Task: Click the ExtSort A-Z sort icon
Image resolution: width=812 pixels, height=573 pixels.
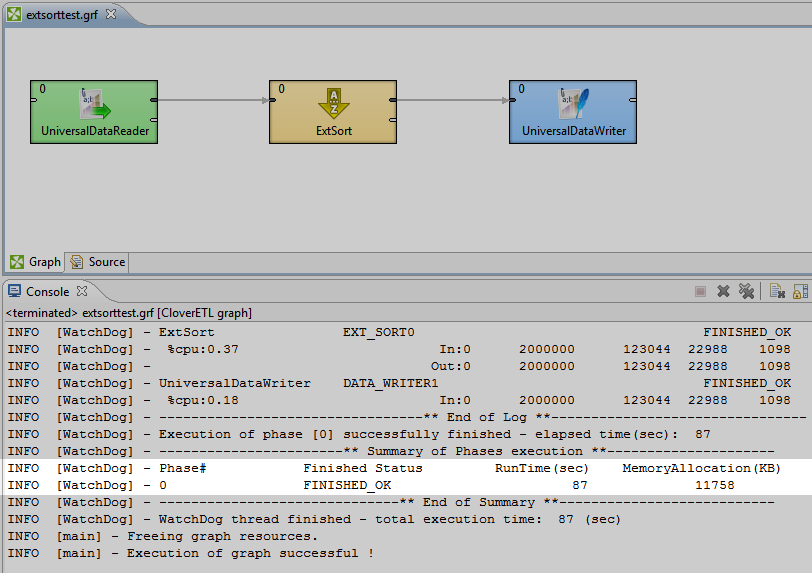Action: [334, 104]
